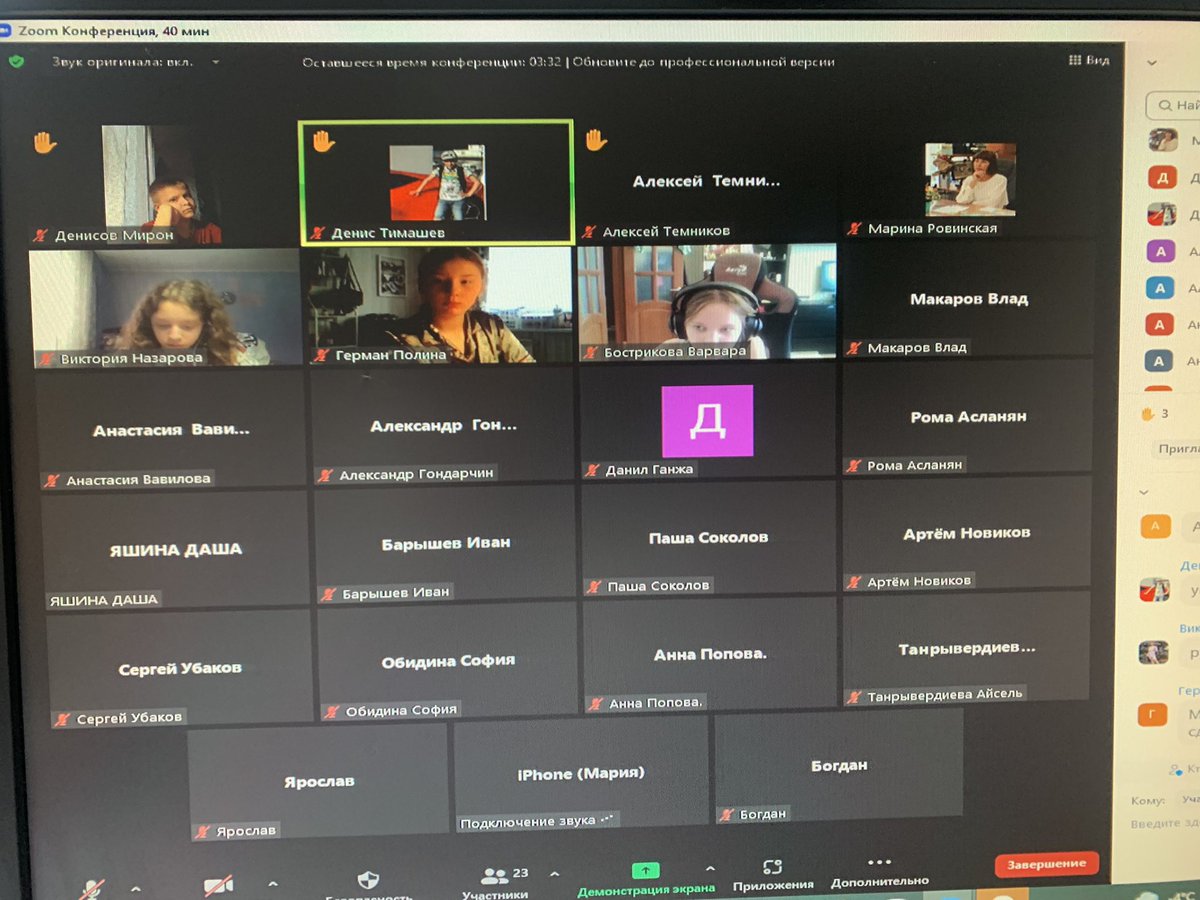Image resolution: width=1200 pixels, height=900 pixels.
Task: Click raised hand icon on Алексей Темников tile
Action: click(595, 139)
